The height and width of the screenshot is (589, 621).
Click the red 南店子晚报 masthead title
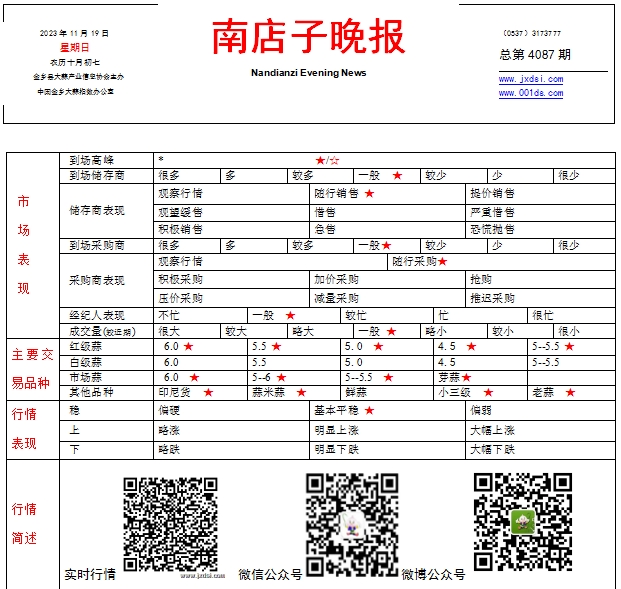(x=309, y=36)
